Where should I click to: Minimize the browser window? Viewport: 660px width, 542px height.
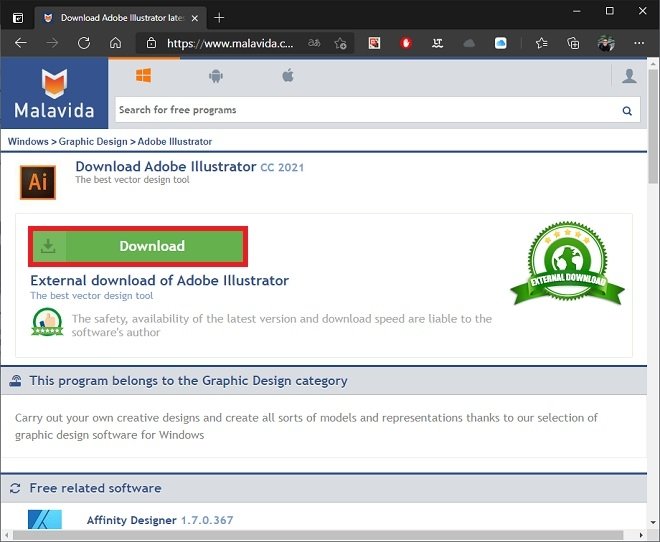[577, 11]
